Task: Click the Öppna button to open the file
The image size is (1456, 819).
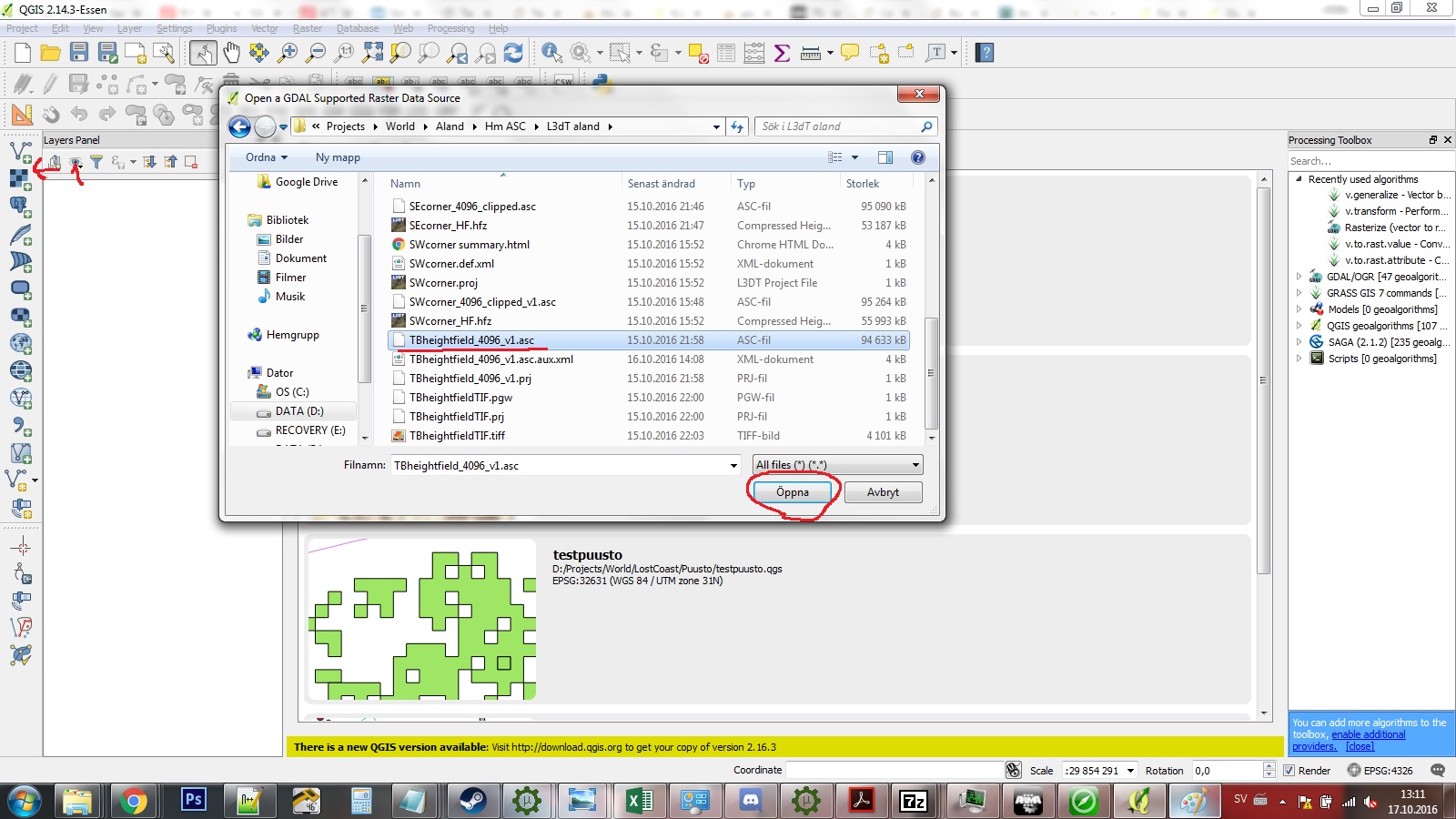Action: click(x=791, y=492)
